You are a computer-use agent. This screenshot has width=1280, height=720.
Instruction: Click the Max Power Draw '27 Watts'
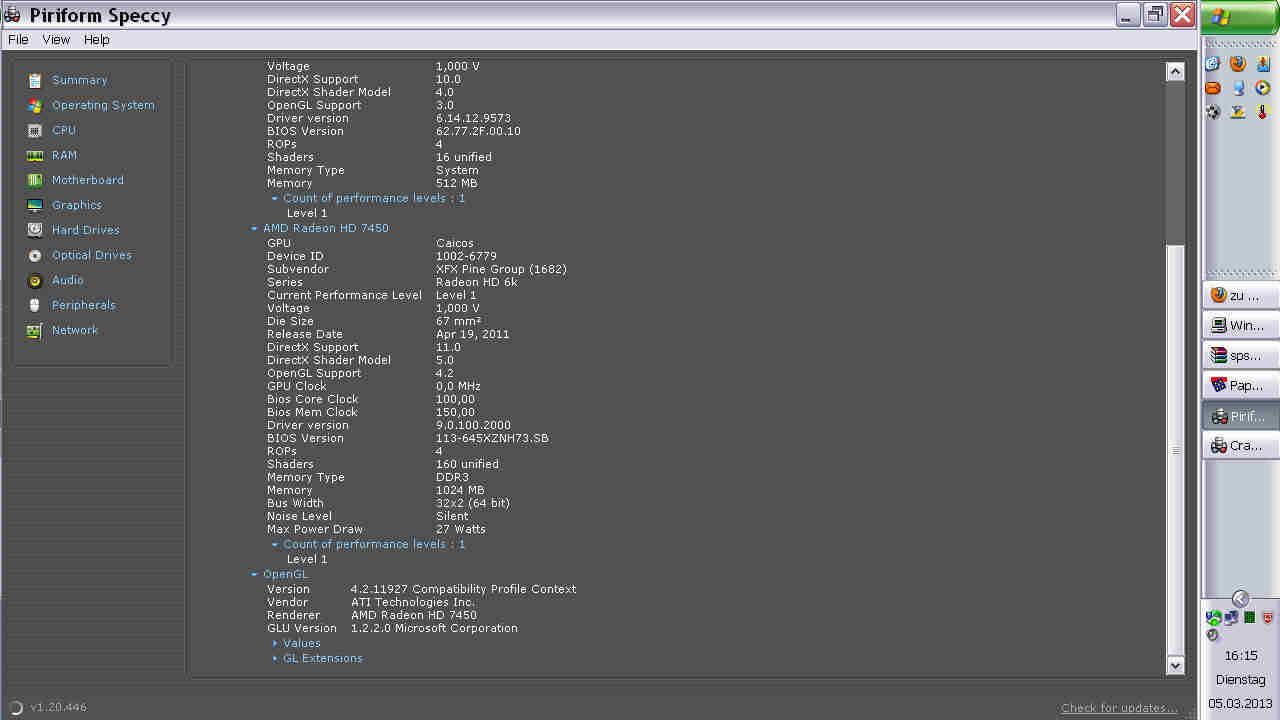(x=461, y=529)
